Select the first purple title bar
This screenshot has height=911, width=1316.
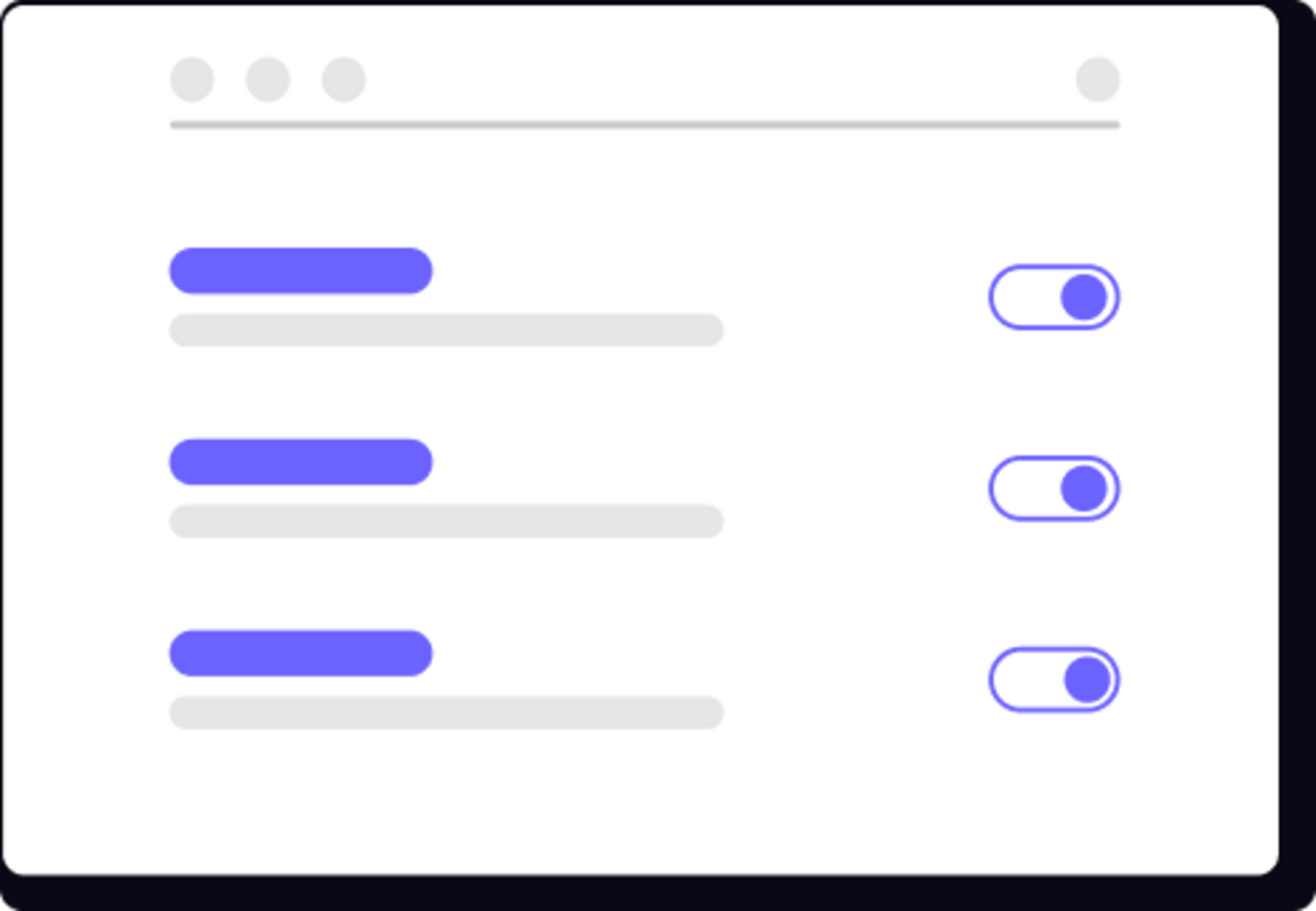[x=301, y=271]
